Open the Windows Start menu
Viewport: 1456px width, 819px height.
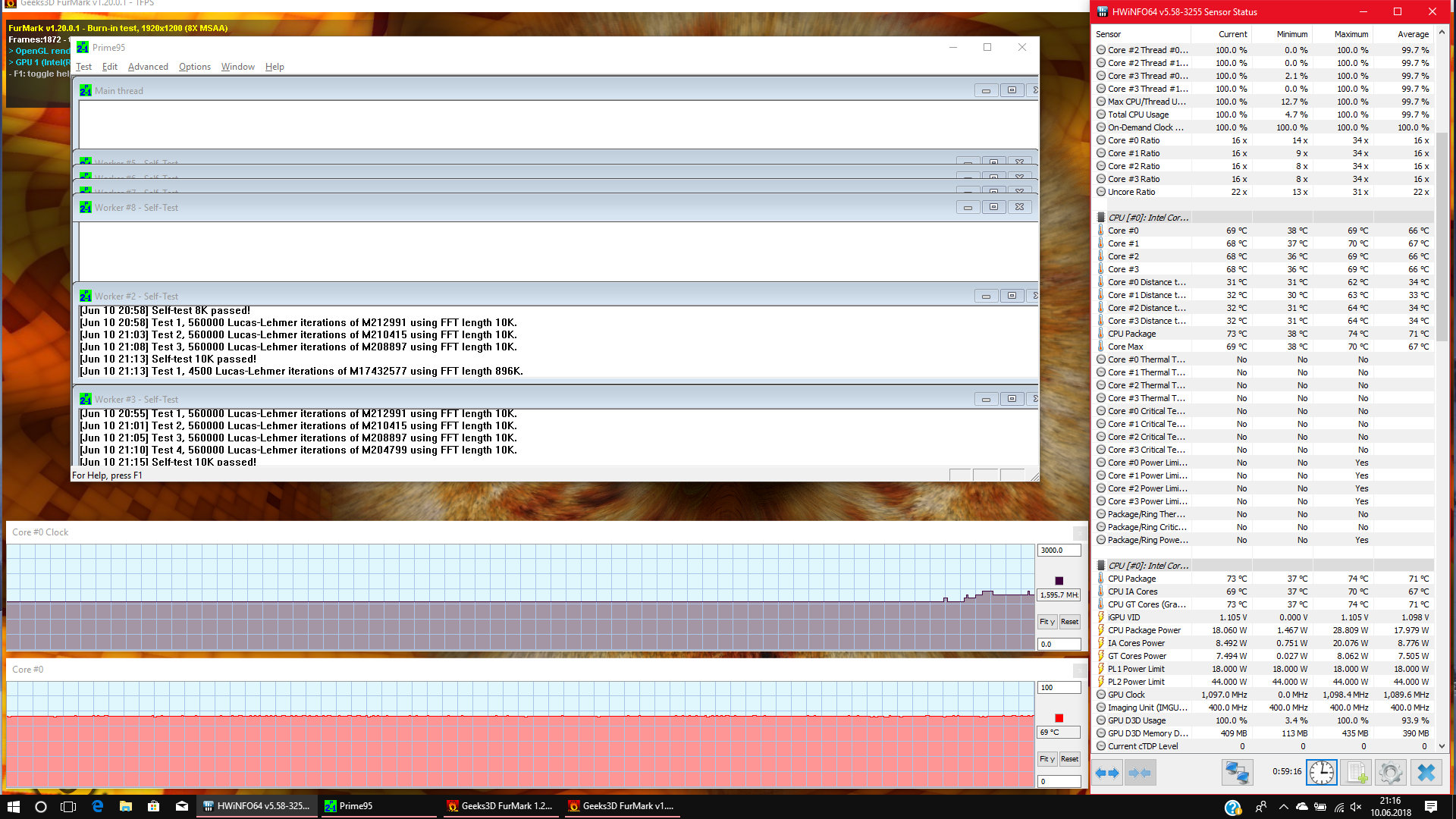(14, 806)
